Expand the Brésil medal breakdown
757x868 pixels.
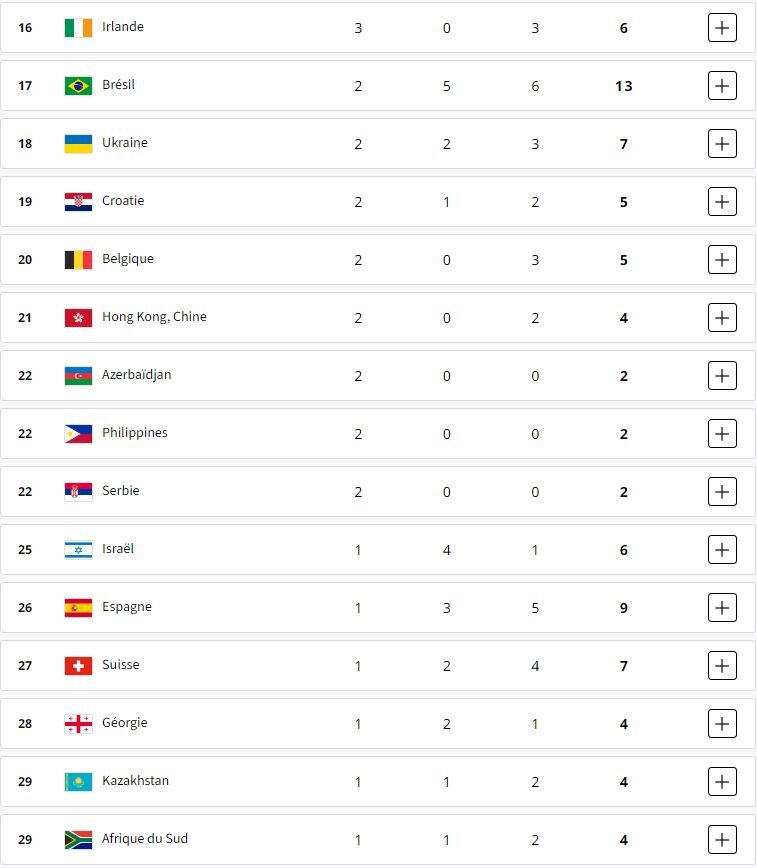pyautogui.click(x=722, y=86)
